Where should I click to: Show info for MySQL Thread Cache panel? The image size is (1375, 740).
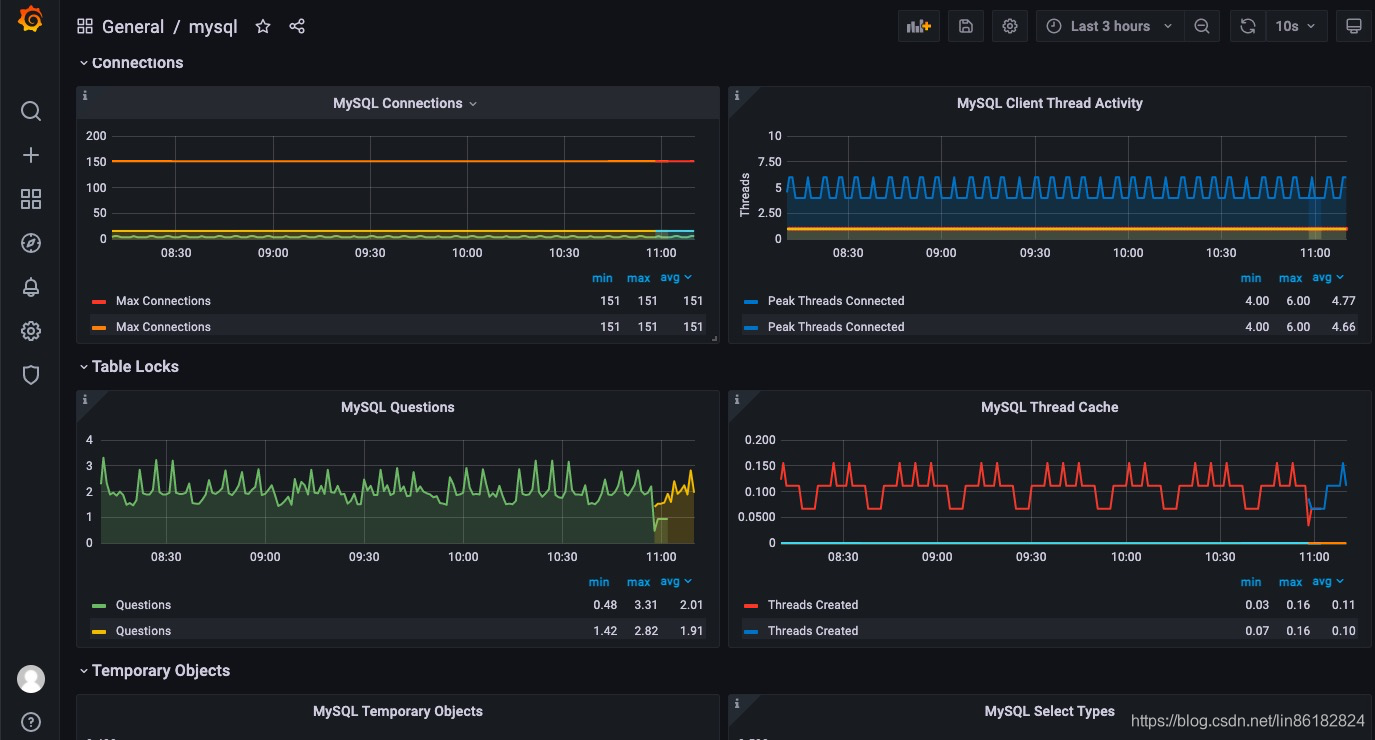[x=737, y=400]
